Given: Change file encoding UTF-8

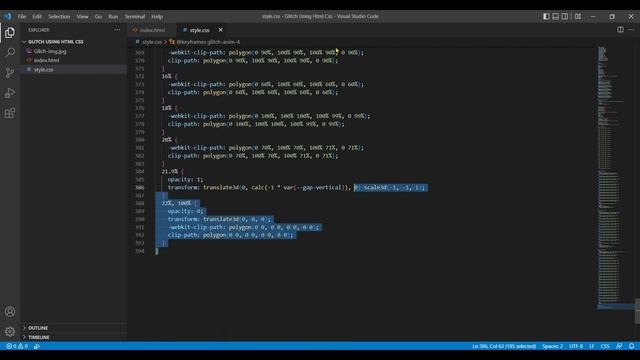Looking at the screenshot, I should tap(576, 346).
